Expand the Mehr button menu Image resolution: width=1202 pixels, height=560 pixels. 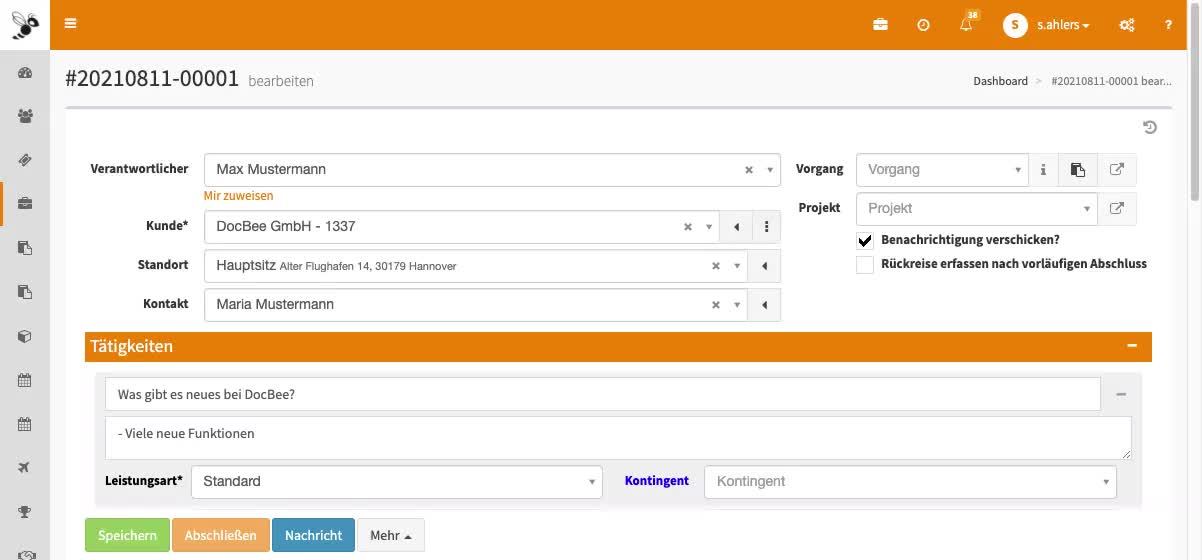click(x=391, y=535)
